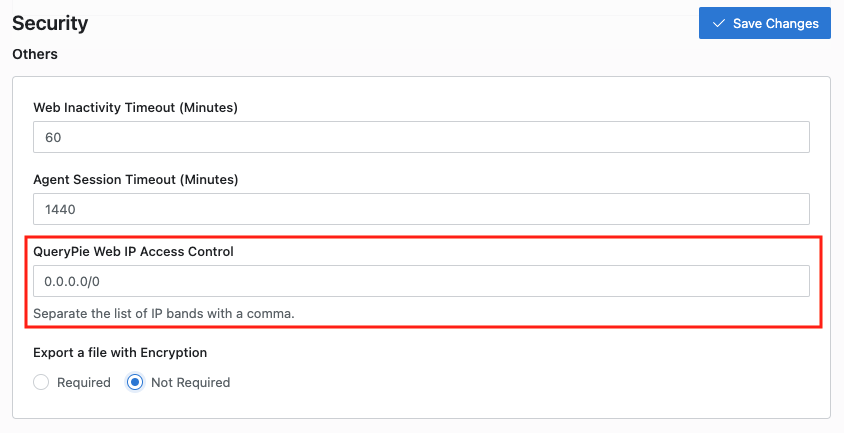
Task: Click the Others section subheading
Action: pos(35,54)
